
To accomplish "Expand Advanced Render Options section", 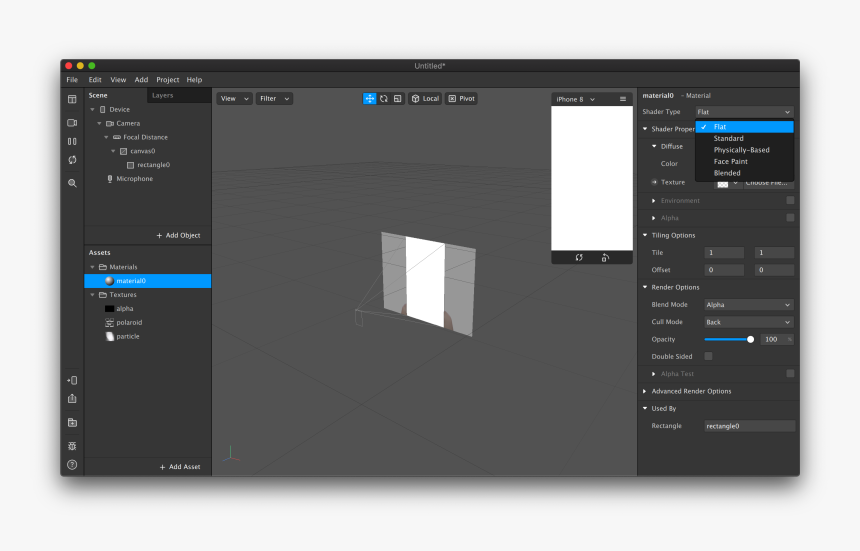I will pos(645,391).
